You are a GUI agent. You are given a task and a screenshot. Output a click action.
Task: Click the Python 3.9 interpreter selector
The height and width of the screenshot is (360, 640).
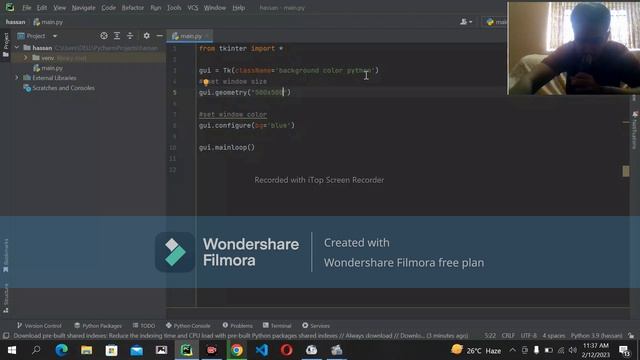[x=596, y=336]
